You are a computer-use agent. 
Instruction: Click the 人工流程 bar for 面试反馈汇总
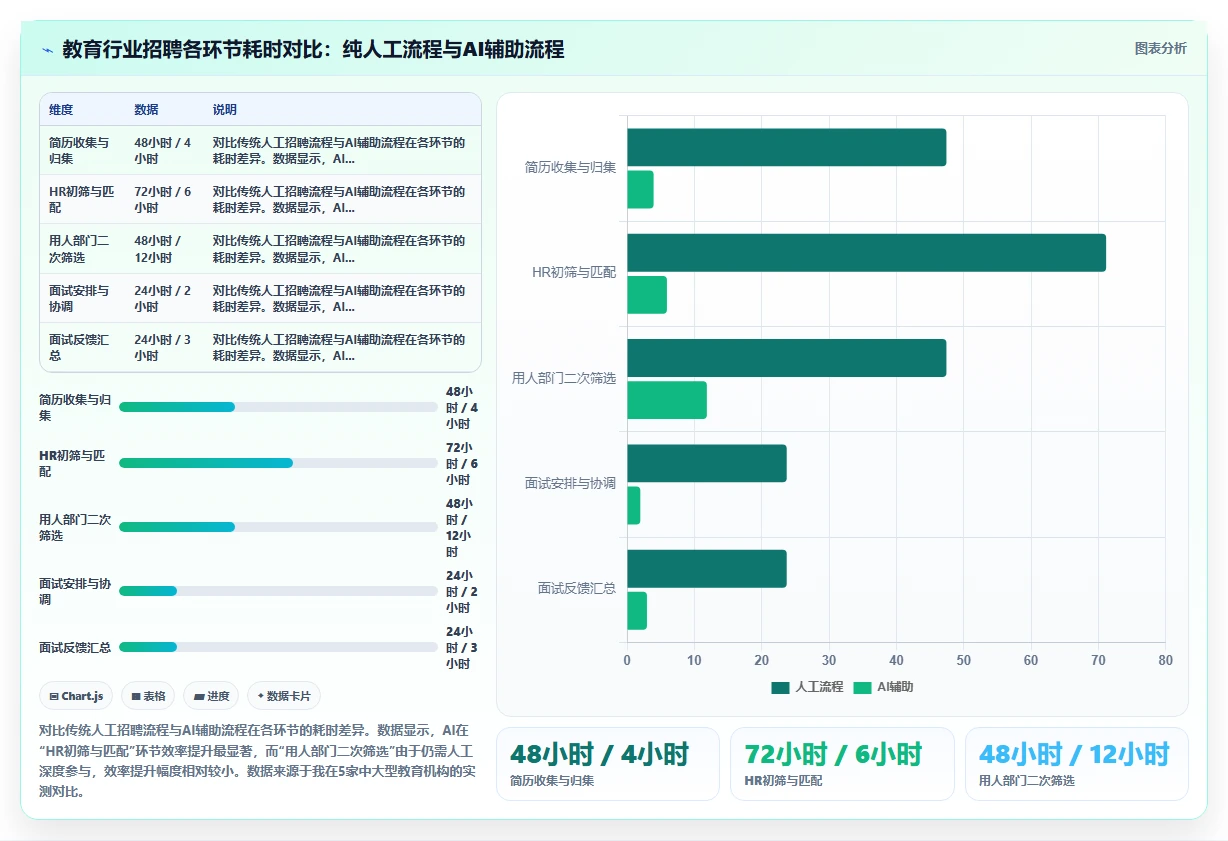pyautogui.click(x=707, y=568)
